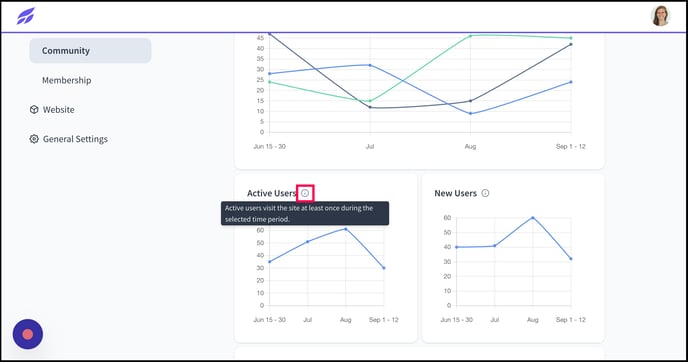
Task: Open the Website section
Action: (58, 110)
